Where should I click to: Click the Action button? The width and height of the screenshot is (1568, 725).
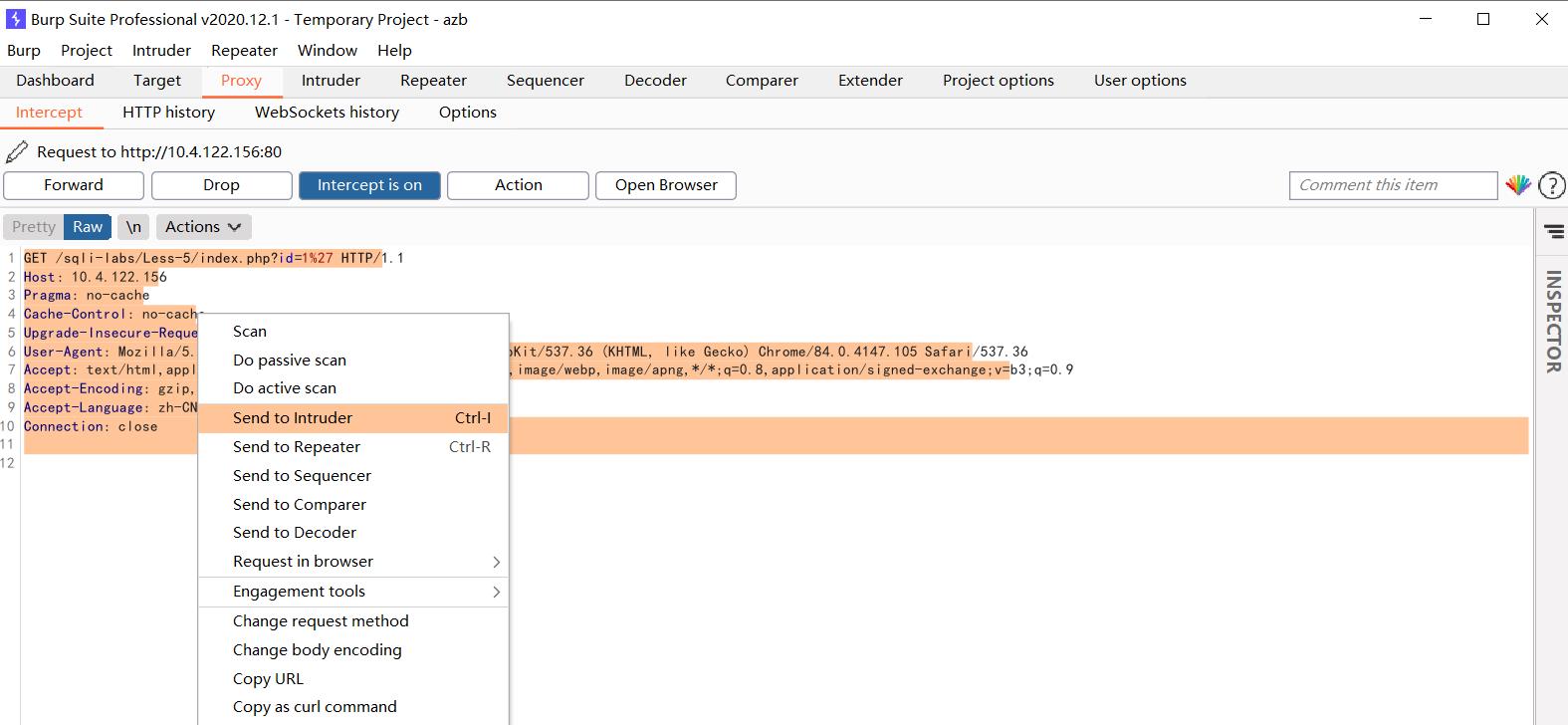518,185
